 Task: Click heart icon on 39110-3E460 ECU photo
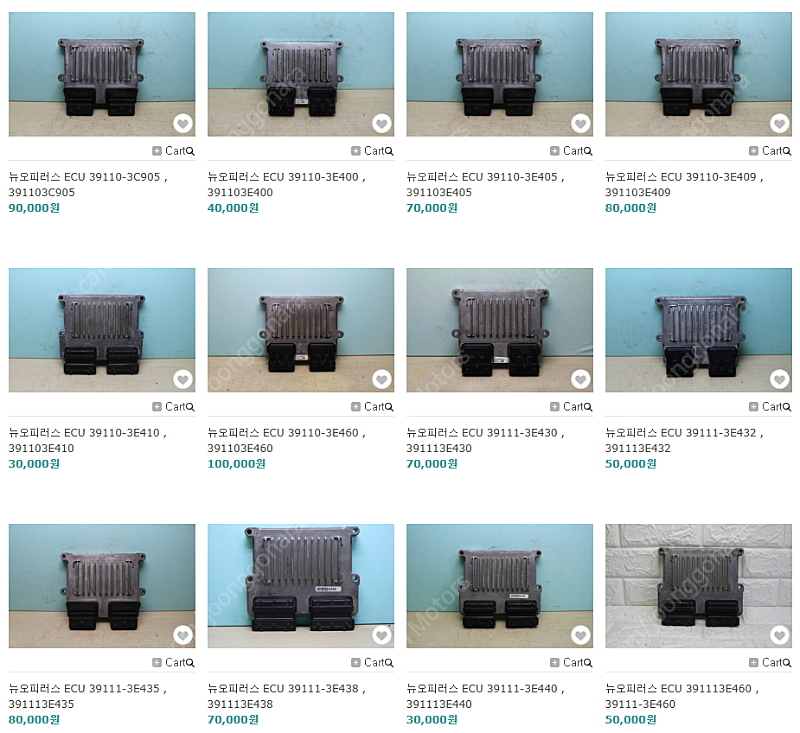pos(382,379)
